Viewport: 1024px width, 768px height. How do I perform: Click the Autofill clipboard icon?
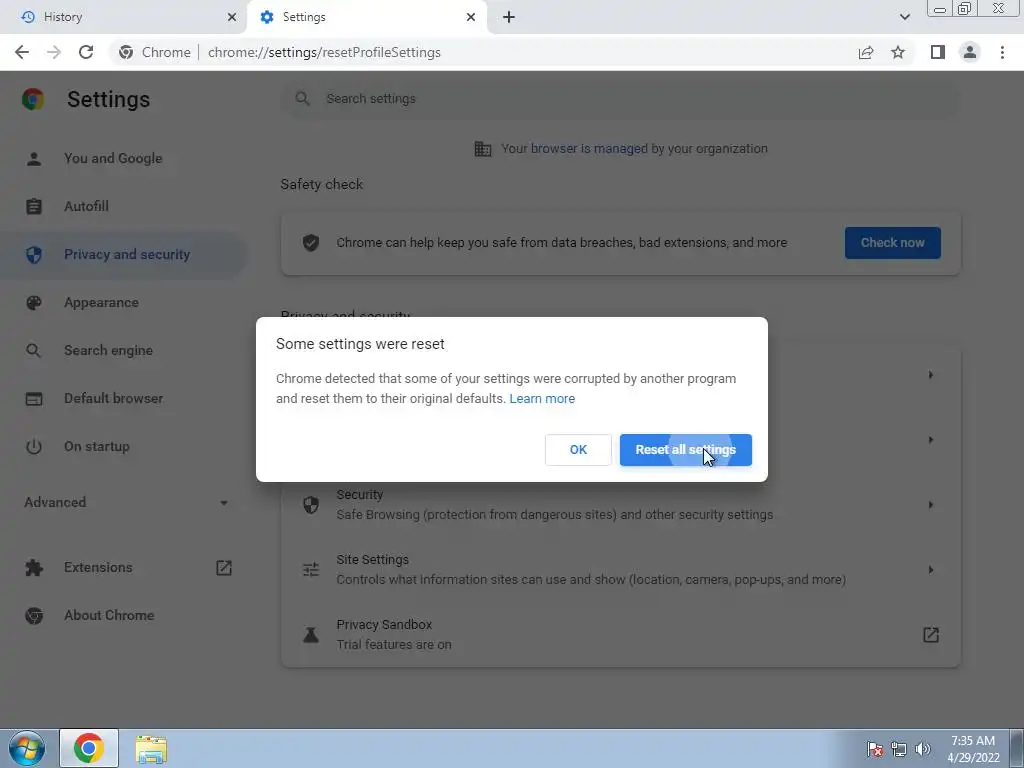pos(34,206)
